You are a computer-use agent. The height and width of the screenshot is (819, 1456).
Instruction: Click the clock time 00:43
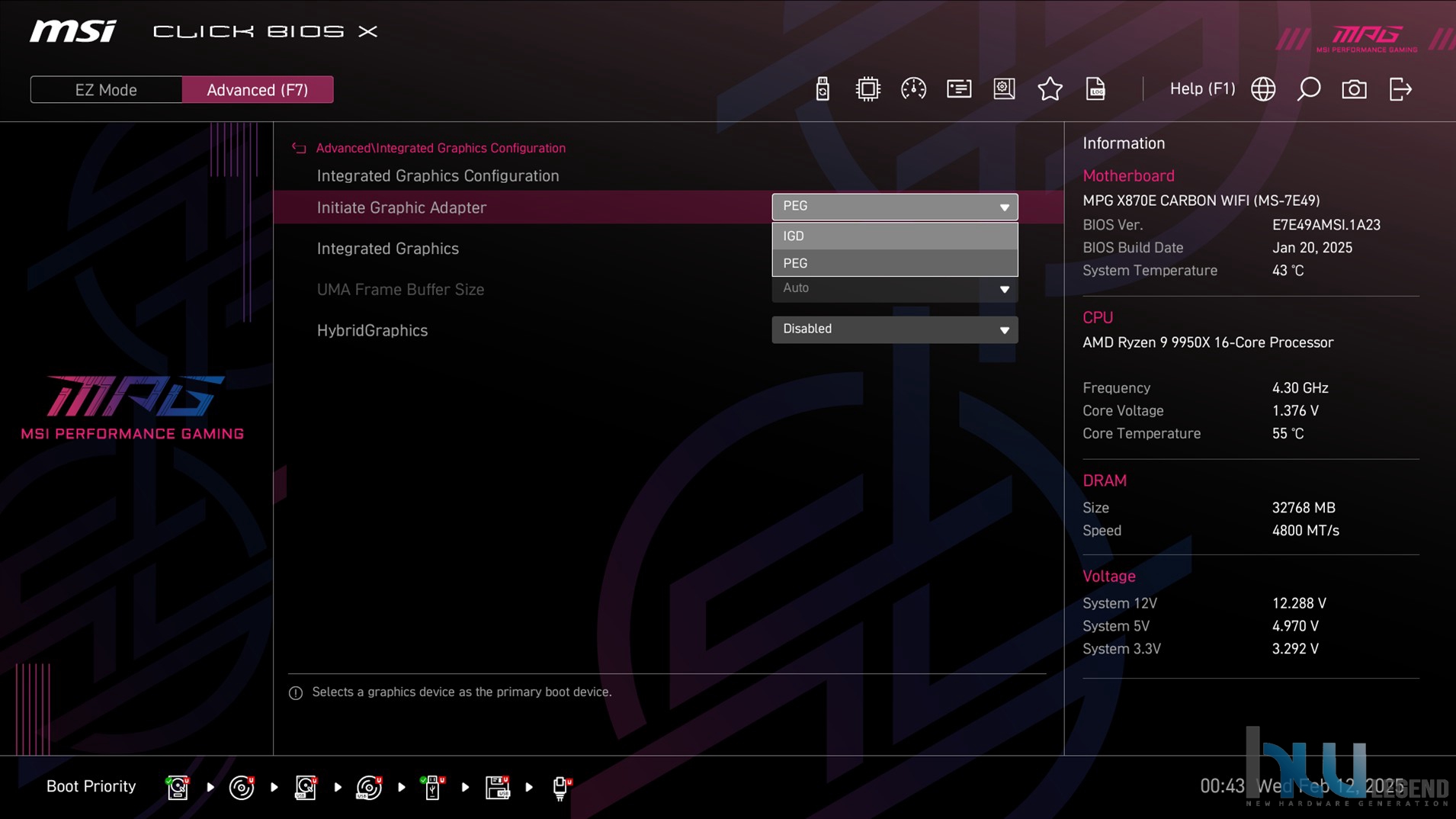(x=1222, y=786)
